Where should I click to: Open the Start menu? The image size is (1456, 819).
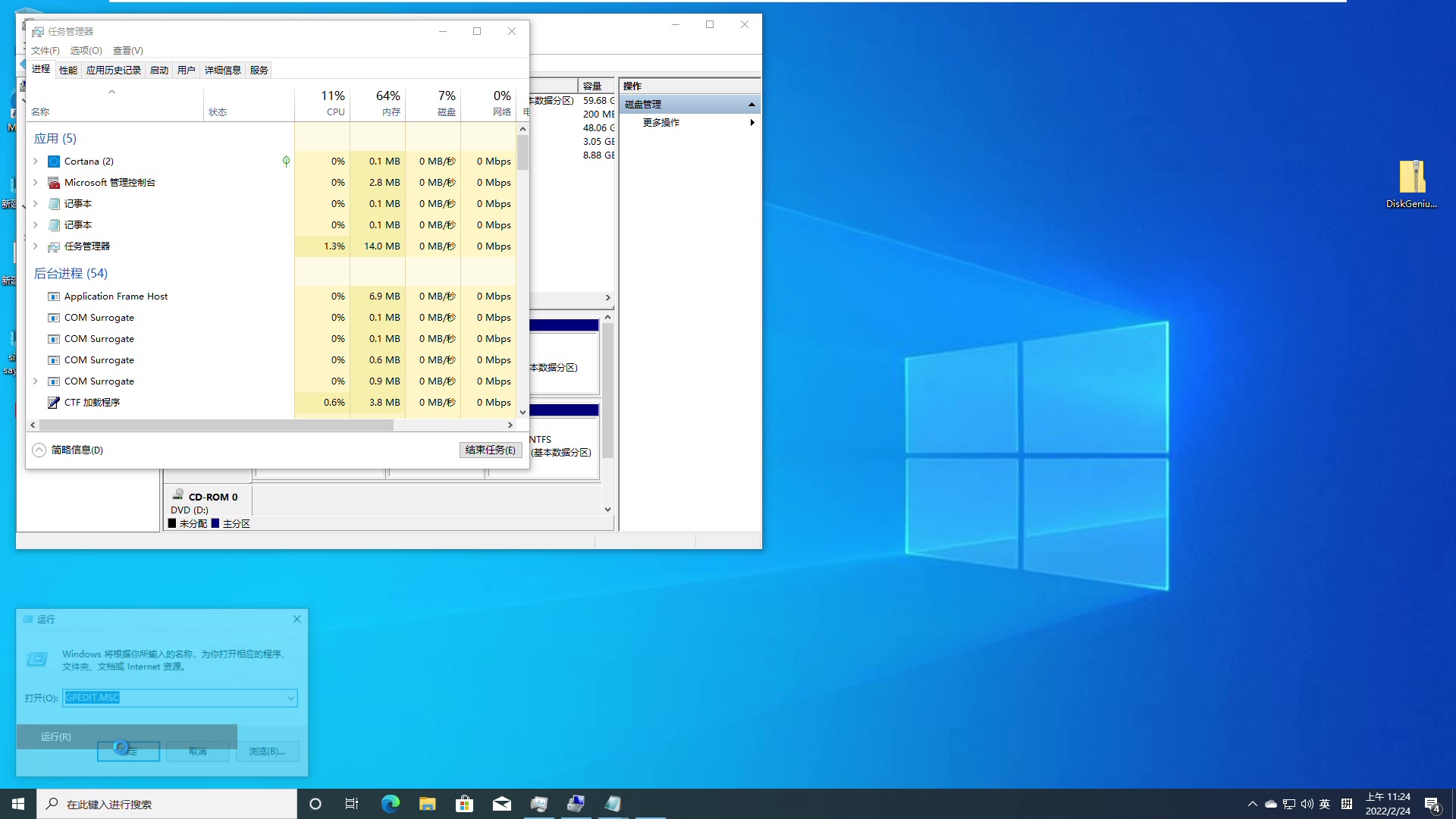17,803
